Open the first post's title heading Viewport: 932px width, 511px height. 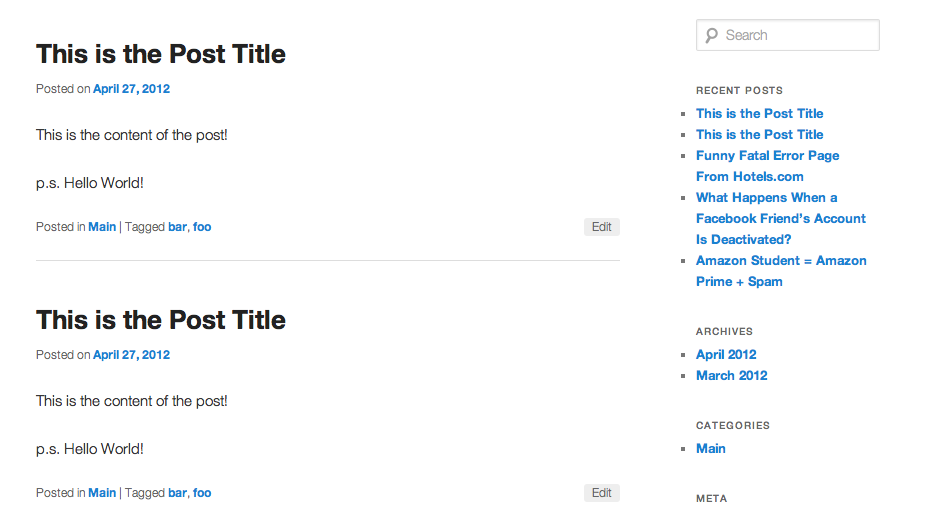click(x=161, y=54)
